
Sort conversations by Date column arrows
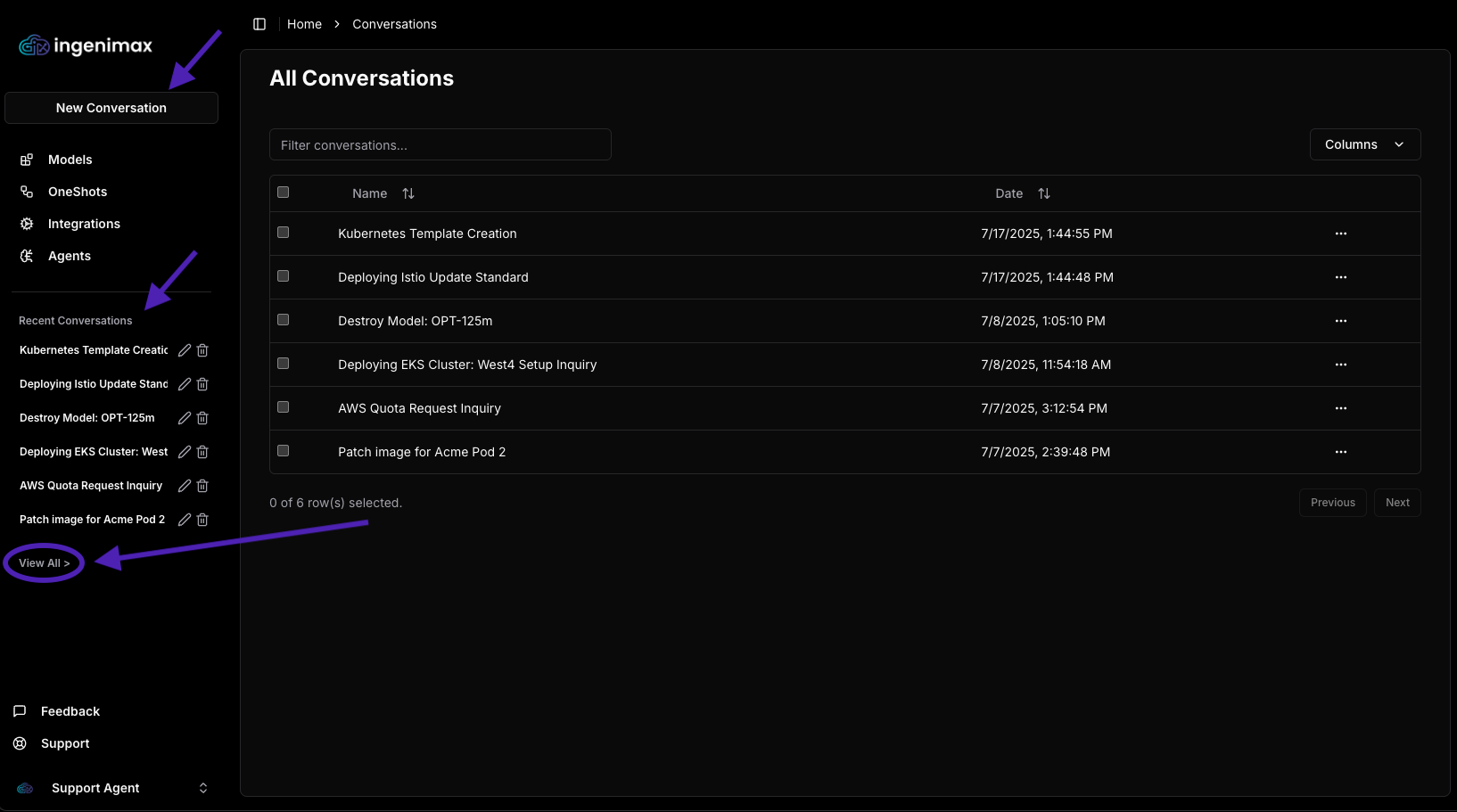pos(1044,193)
